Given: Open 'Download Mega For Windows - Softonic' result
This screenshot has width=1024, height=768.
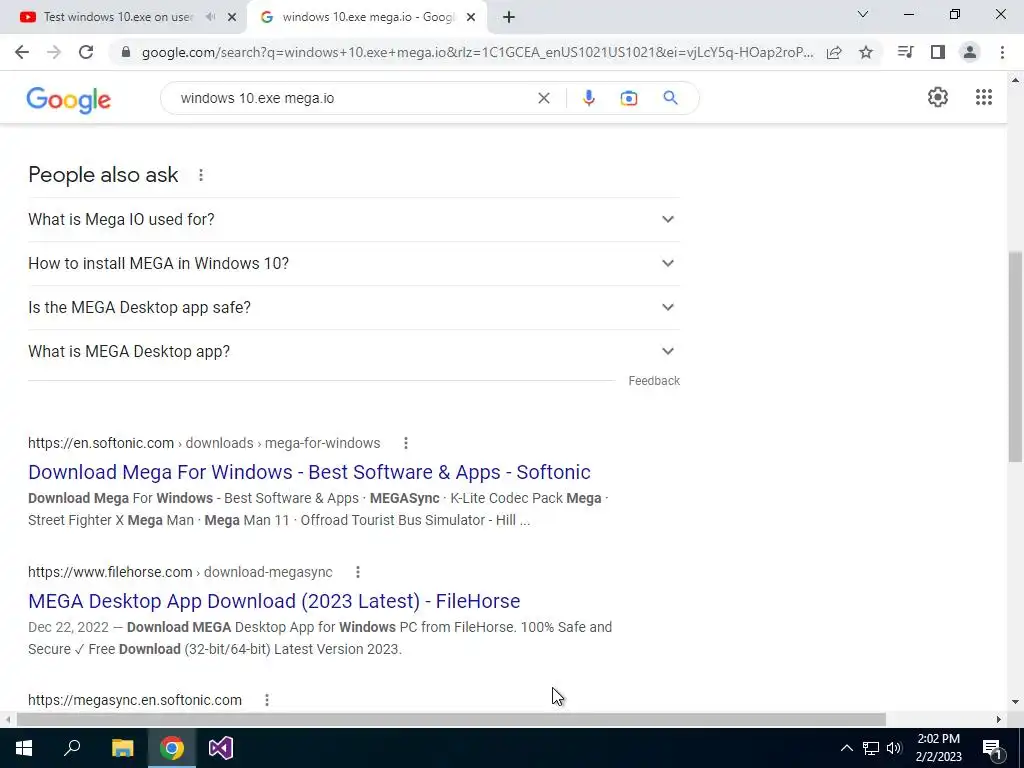Looking at the screenshot, I should 309,472.
